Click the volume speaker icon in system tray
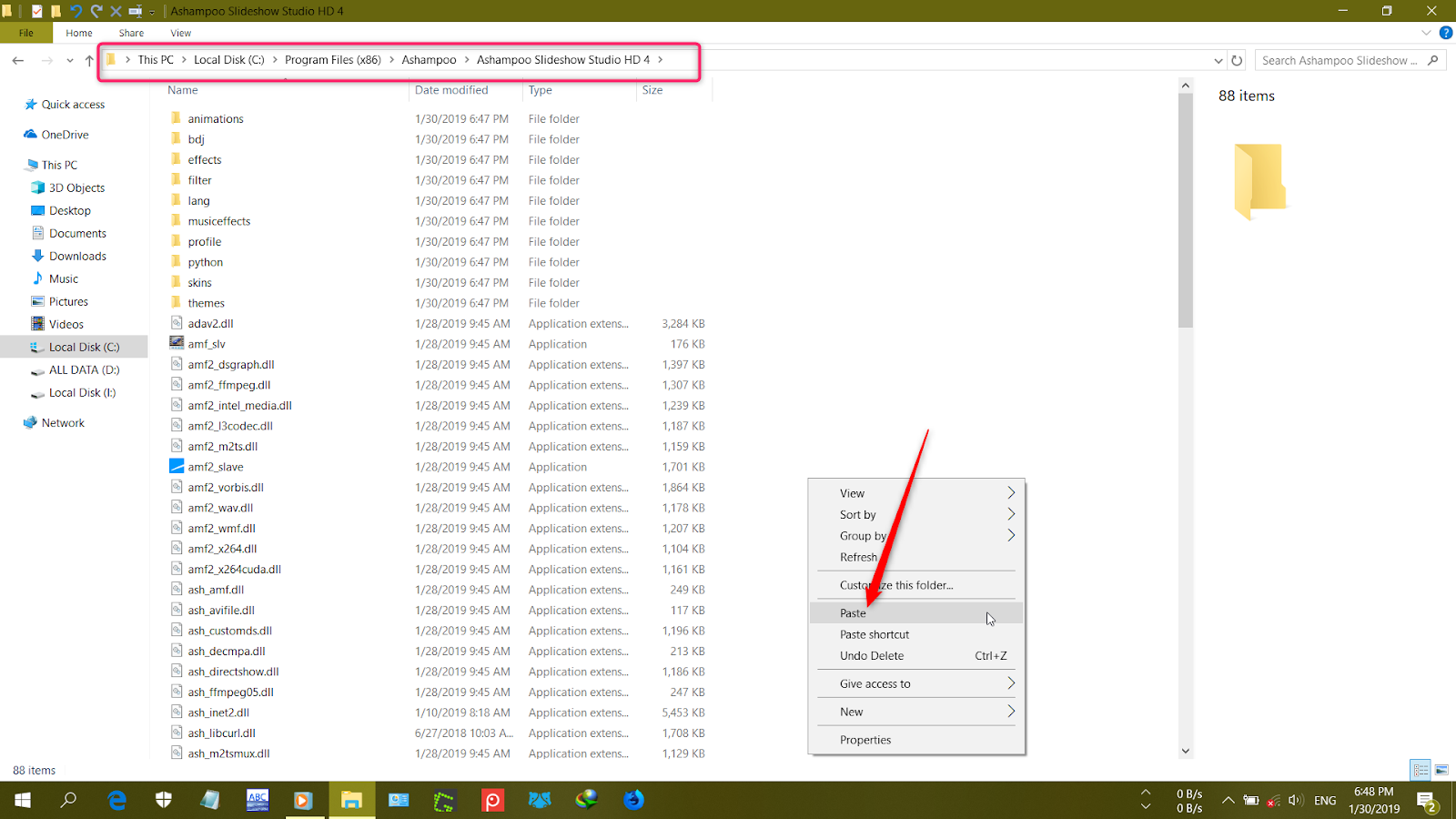The height and width of the screenshot is (819, 1456). click(1296, 801)
